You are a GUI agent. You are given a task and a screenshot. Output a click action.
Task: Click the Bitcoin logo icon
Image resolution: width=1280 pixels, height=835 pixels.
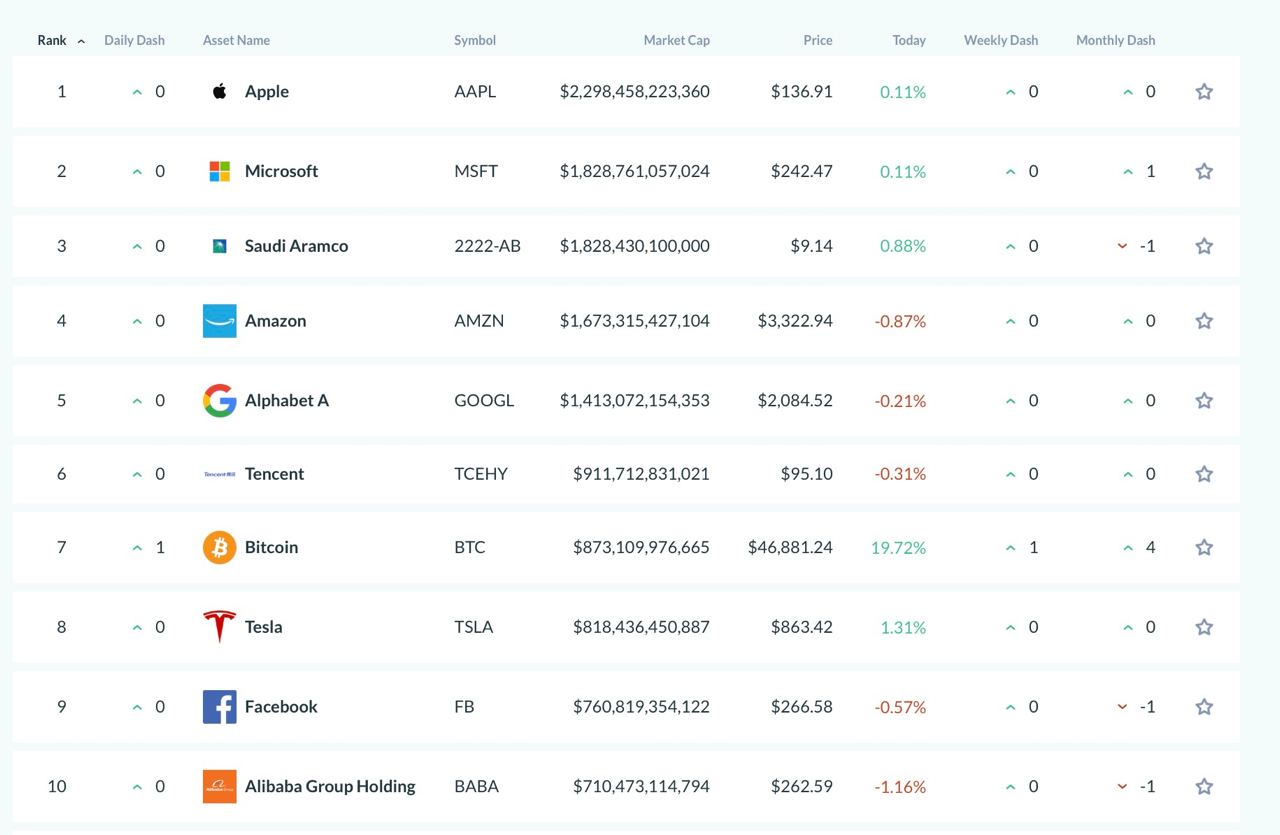[x=220, y=547]
